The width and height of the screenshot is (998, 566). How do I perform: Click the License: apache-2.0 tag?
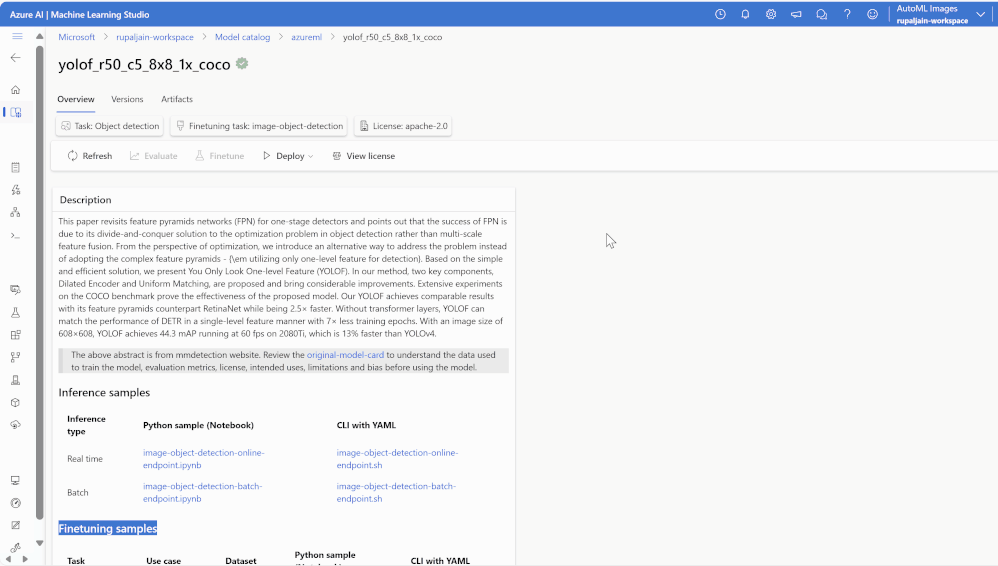pyautogui.click(x=403, y=126)
